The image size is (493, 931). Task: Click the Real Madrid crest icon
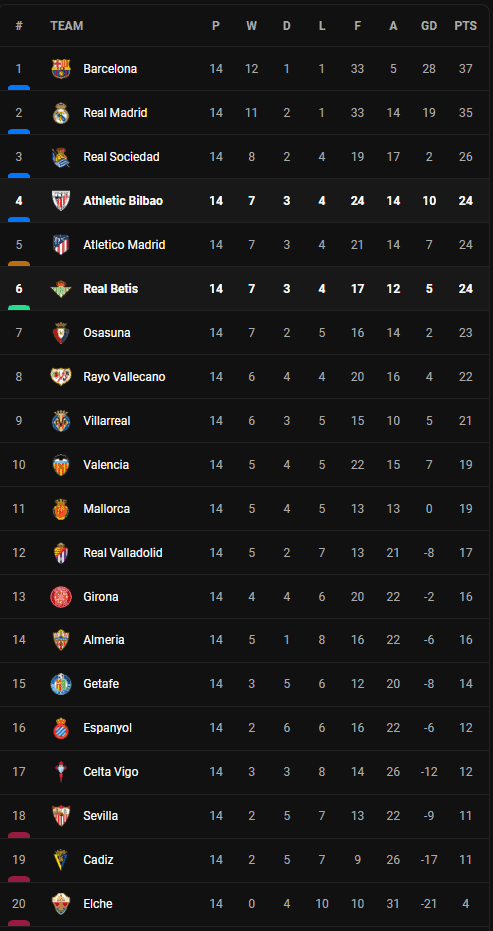point(61,113)
